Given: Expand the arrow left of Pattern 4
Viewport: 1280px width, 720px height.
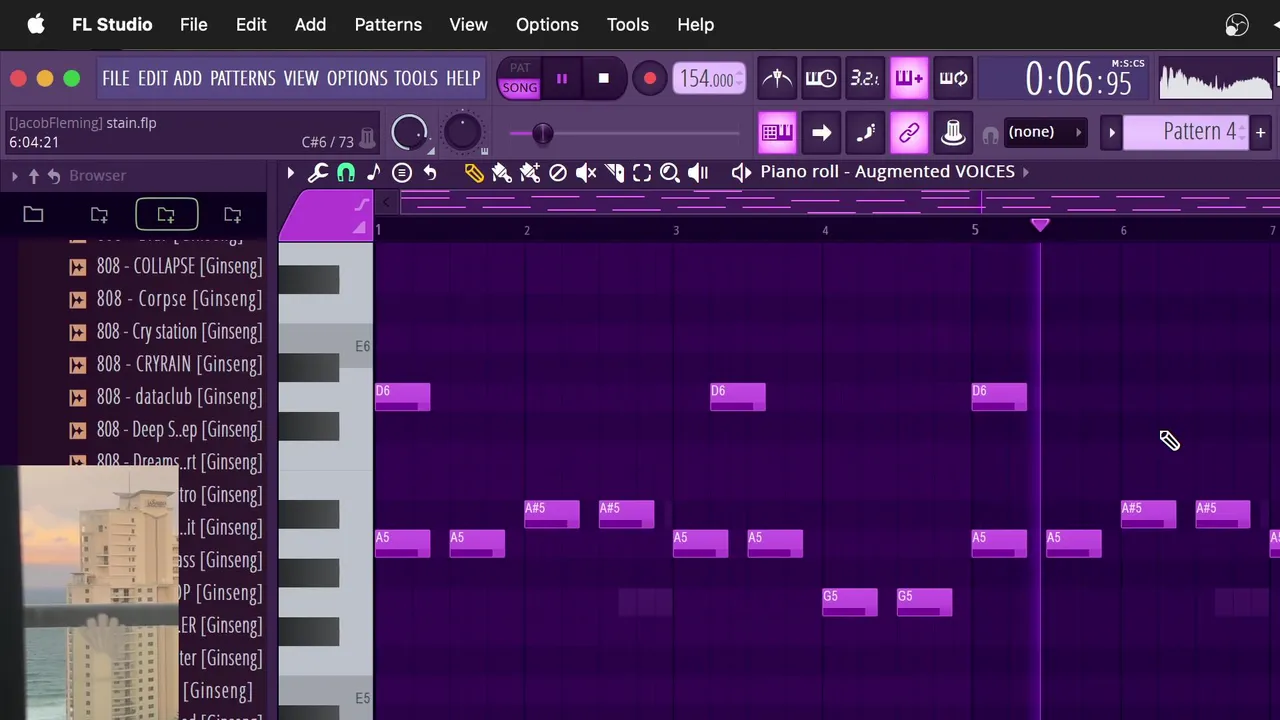Looking at the screenshot, I should coord(1111,132).
